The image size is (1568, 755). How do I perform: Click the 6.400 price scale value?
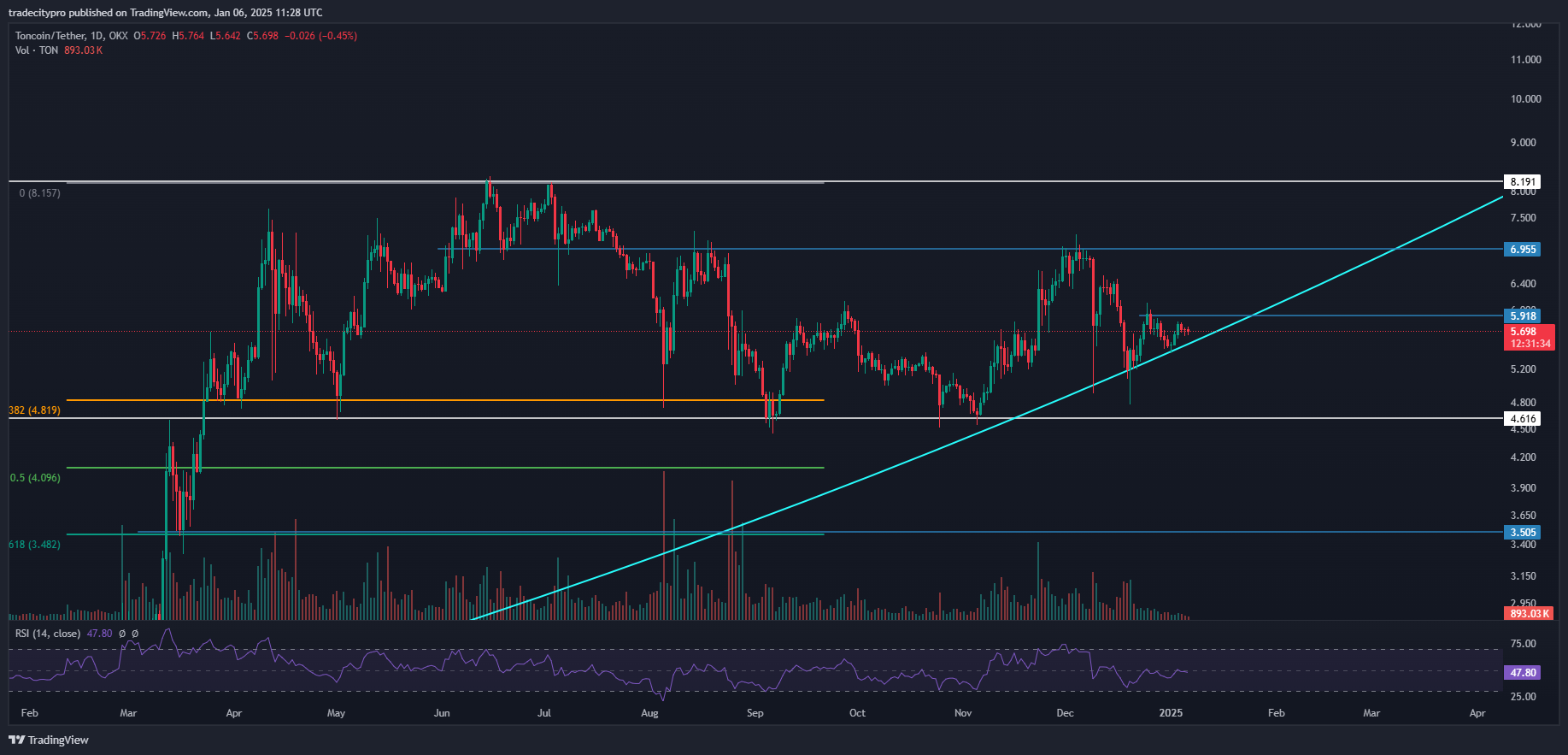pyautogui.click(x=1523, y=284)
